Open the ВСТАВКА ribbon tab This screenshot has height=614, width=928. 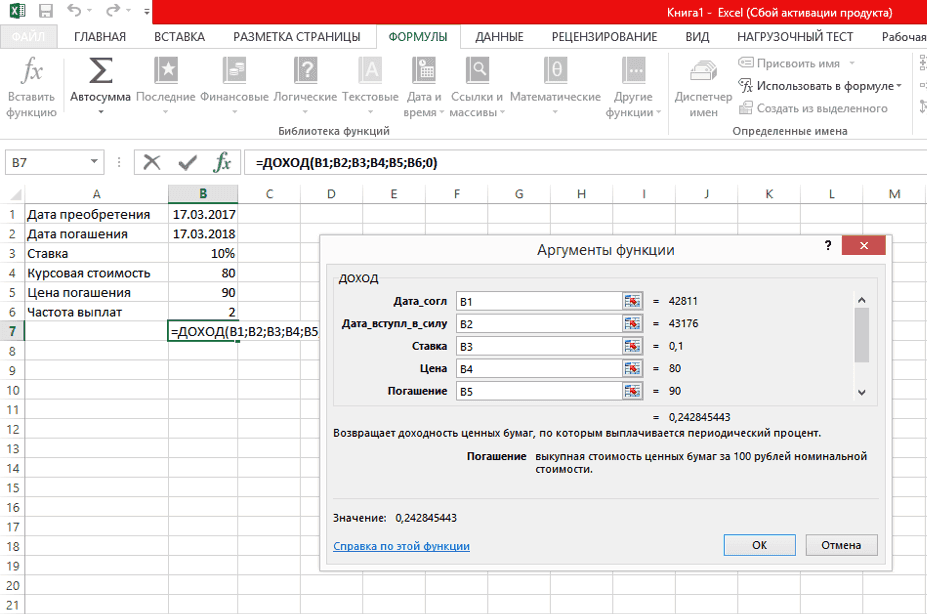pos(179,37)
